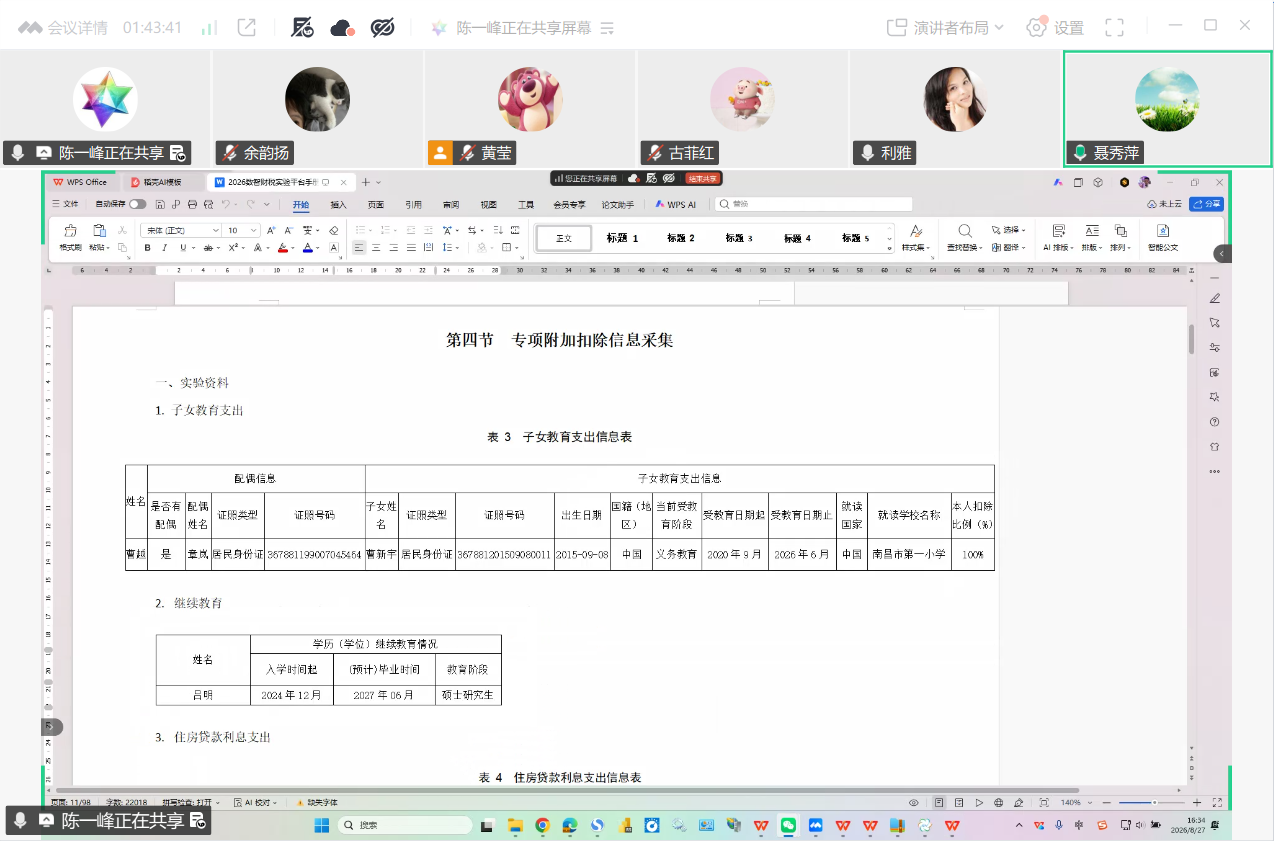Click the blue 分享 button in WPS
Image resolution: width=1274 pixels, height=841 pixels.
(1206, 204)
